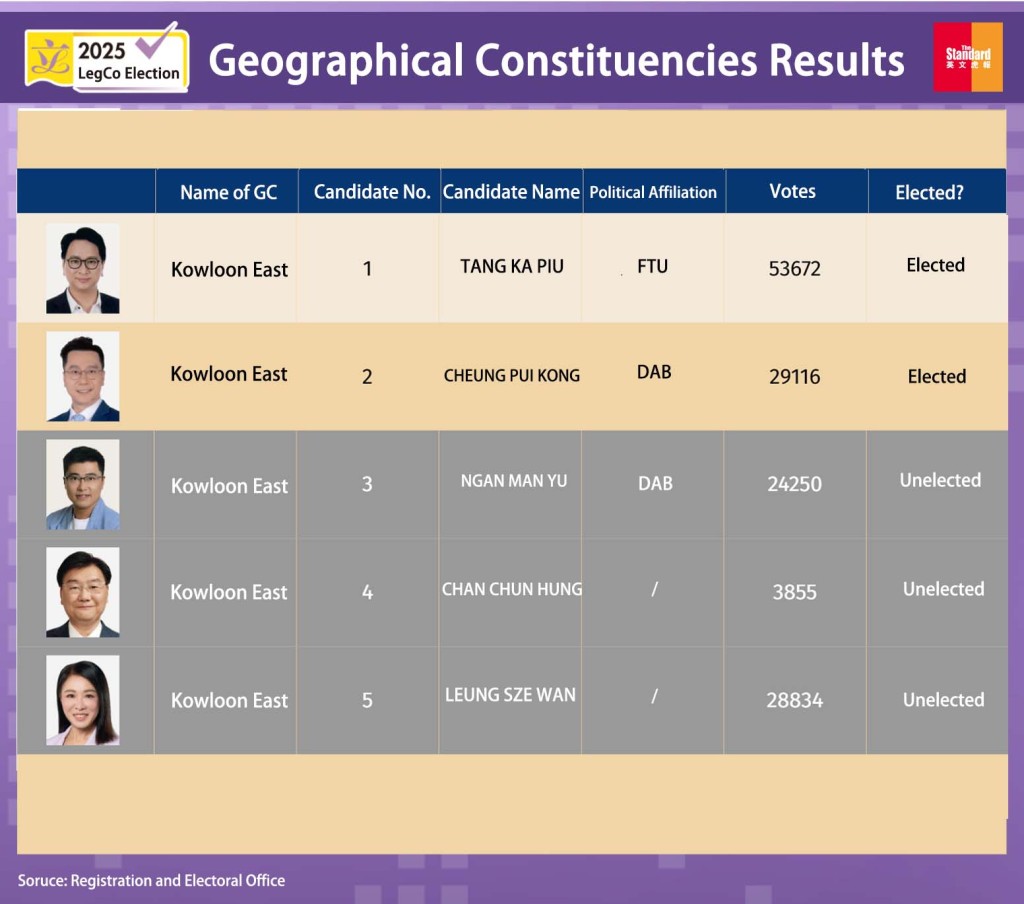
Task: Select the 'Candidate Name' column header
Action: click(x=511, y=192)
